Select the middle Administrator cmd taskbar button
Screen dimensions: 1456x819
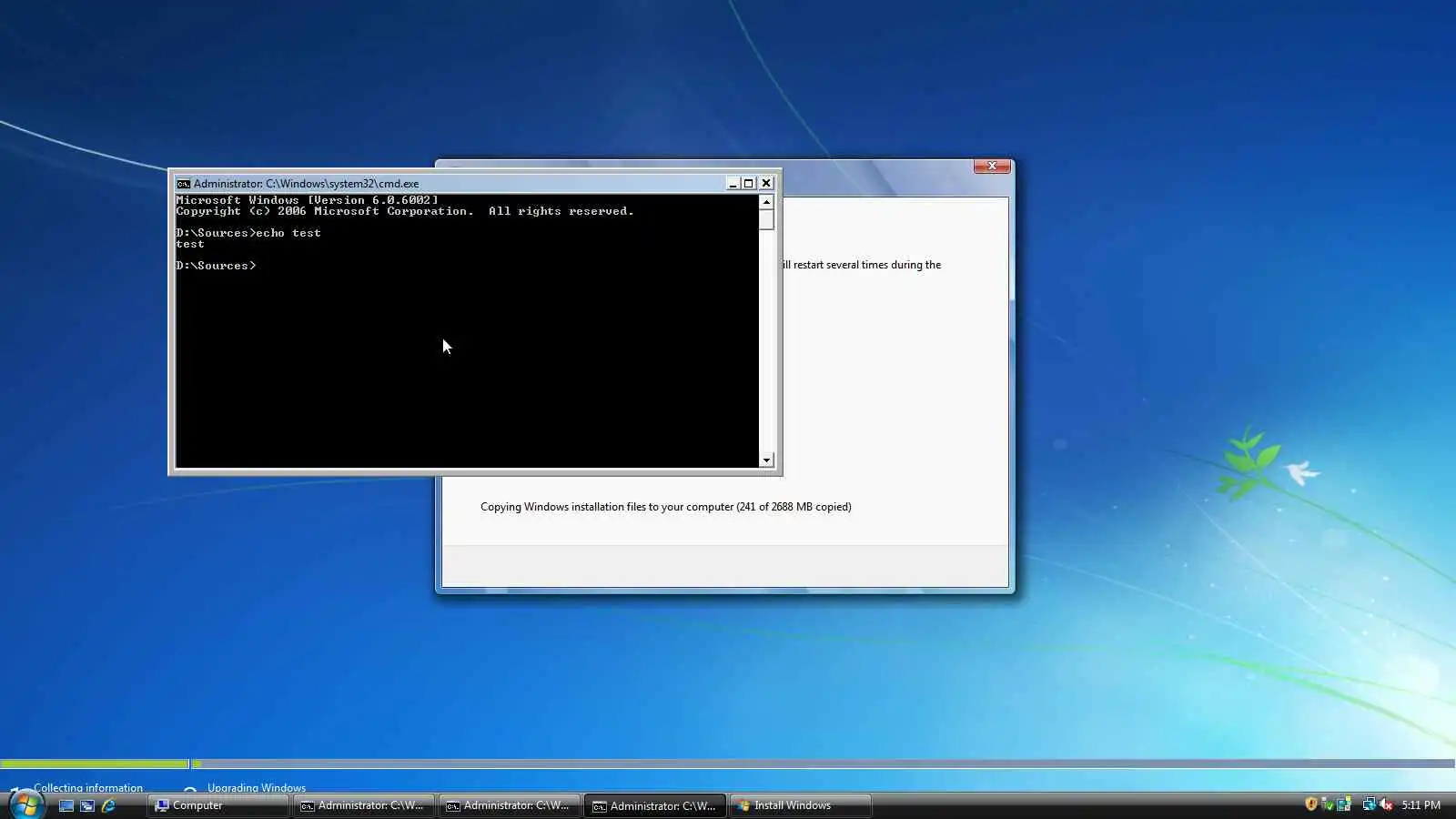point(510,805)
